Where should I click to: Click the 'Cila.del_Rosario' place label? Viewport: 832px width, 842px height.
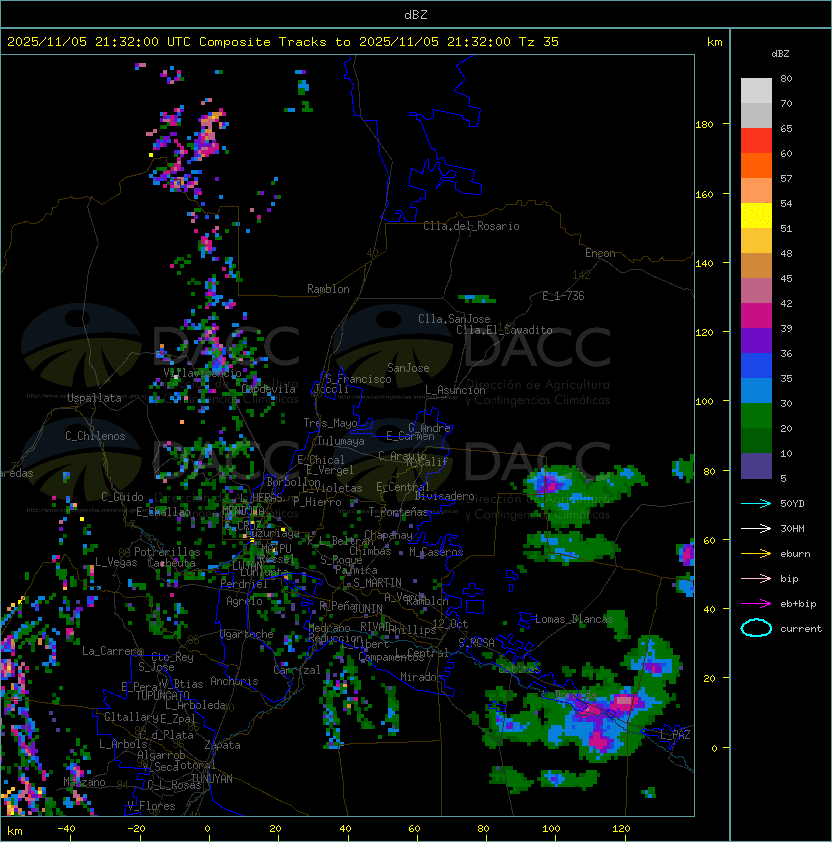pos(471,226)
